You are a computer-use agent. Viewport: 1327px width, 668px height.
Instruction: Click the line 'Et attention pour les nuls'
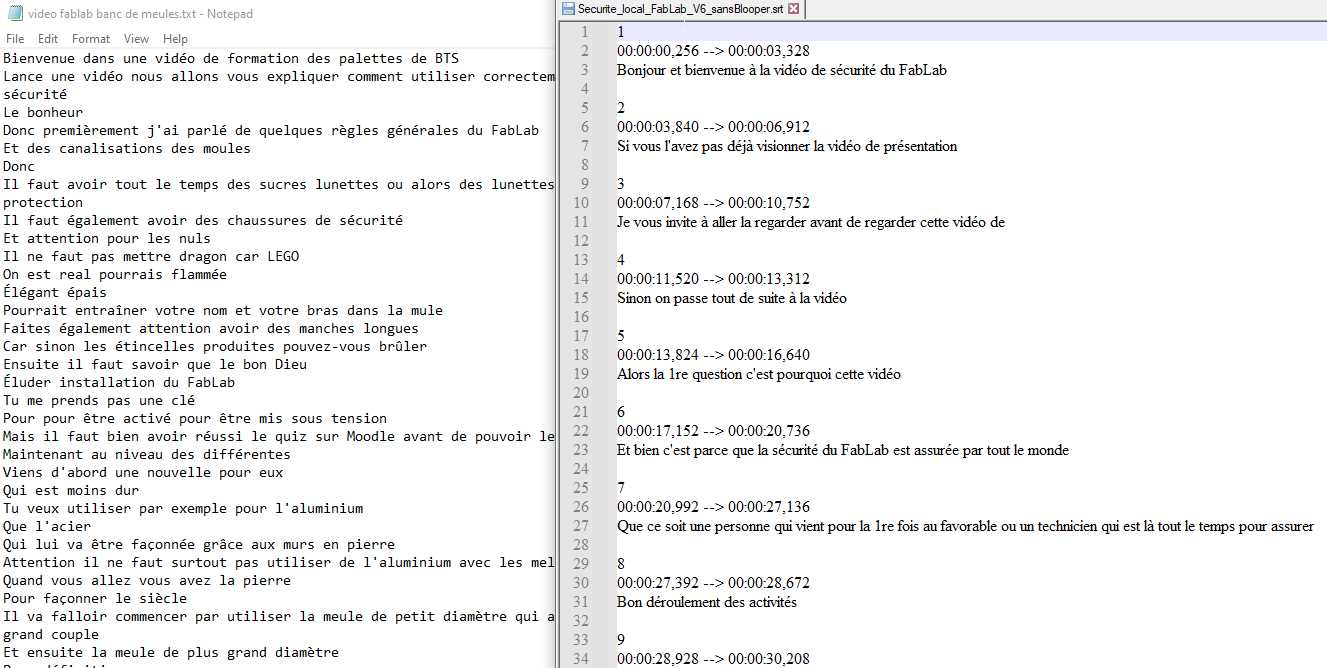coord(107,238)
